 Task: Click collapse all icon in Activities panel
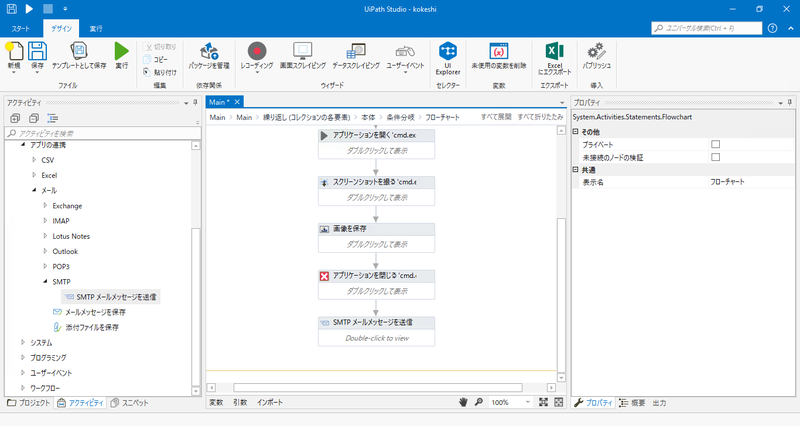34,118
